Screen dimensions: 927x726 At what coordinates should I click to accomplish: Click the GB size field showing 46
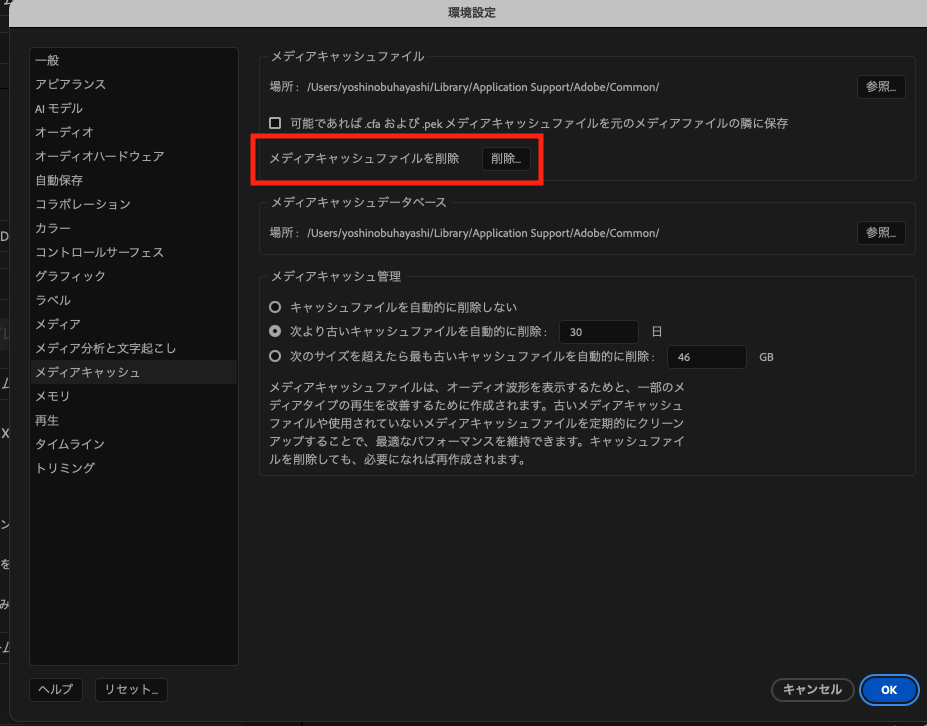707,357
